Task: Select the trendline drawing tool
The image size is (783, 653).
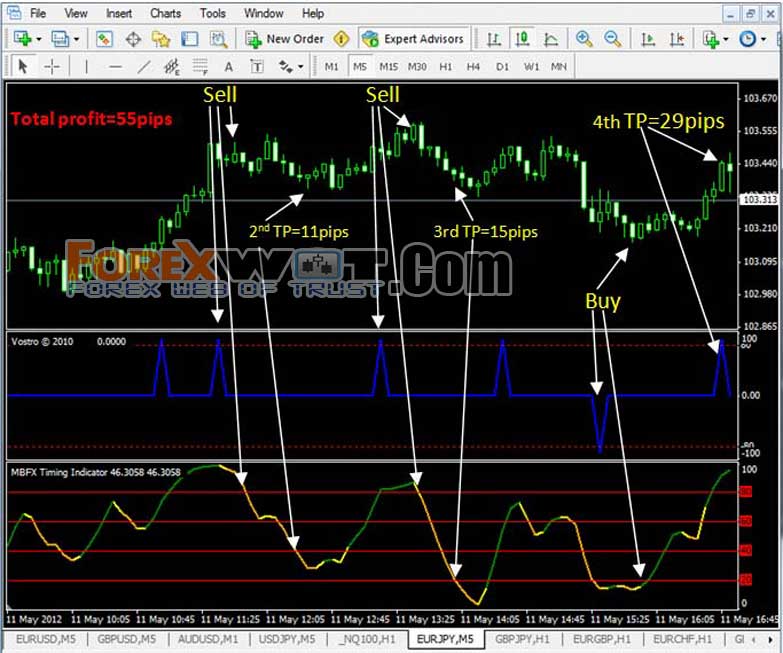Action: 144,66
